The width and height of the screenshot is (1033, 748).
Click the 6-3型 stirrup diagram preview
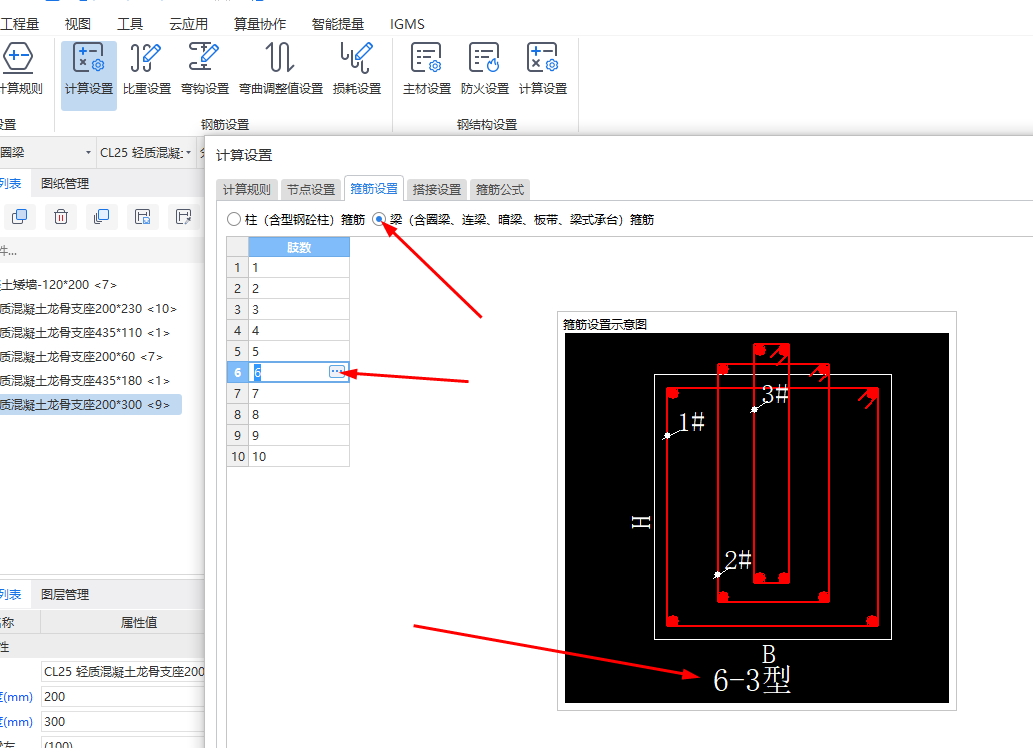[x=756, y=518]
